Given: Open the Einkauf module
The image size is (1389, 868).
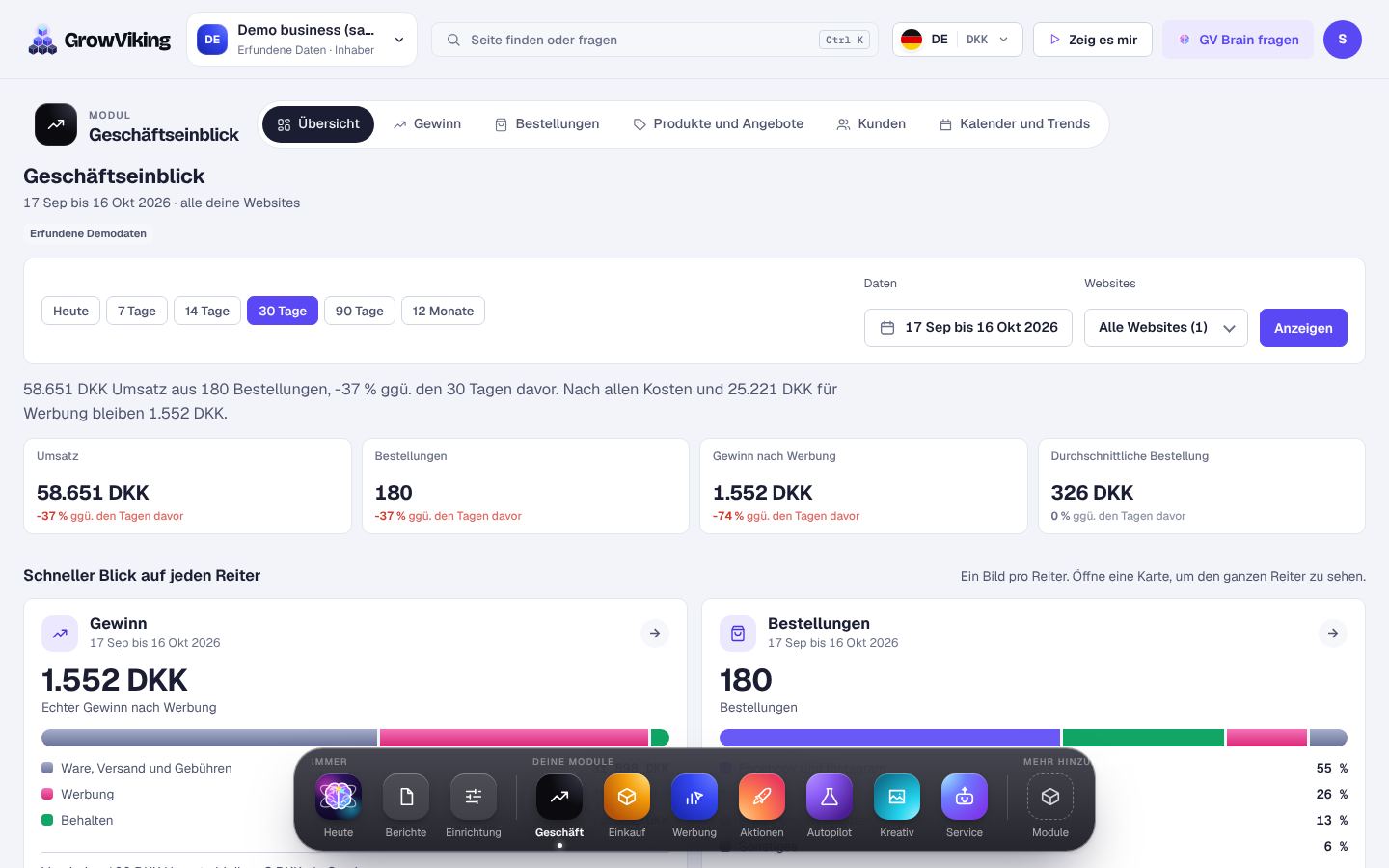Looking at the screenshot, I should [x=627, y=798].
